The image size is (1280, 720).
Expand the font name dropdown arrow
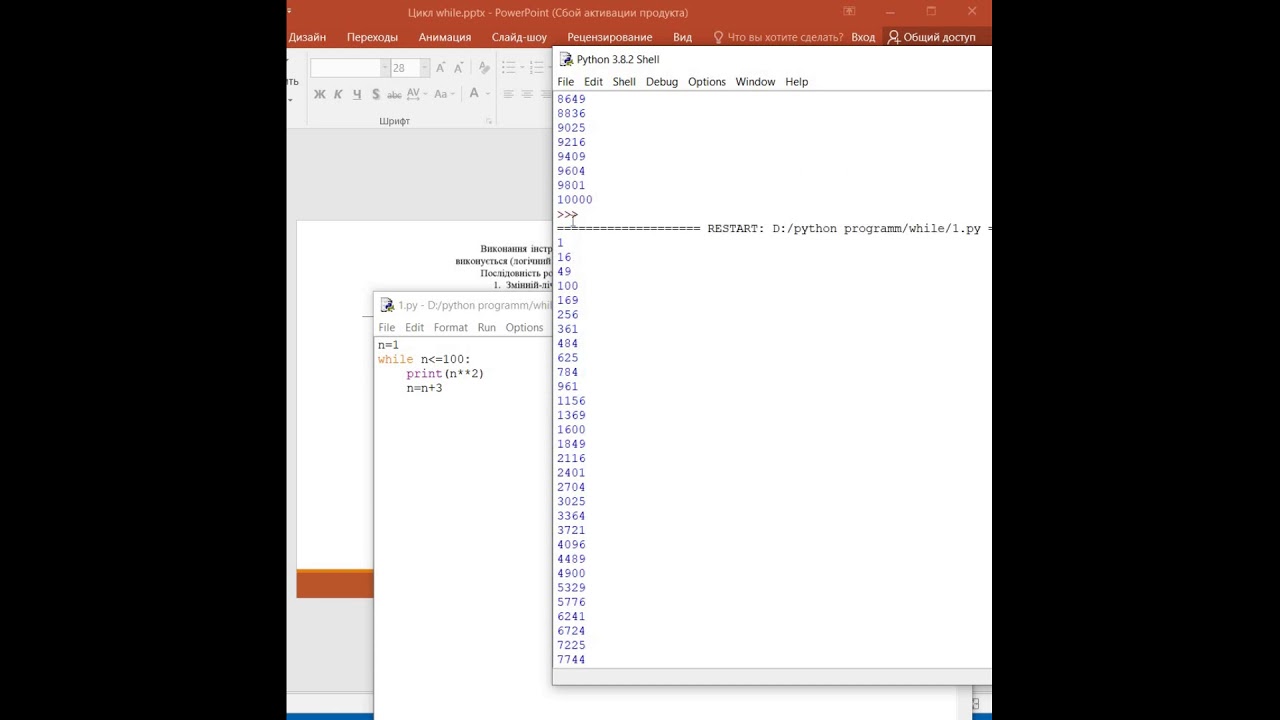(x=384, y=68)
